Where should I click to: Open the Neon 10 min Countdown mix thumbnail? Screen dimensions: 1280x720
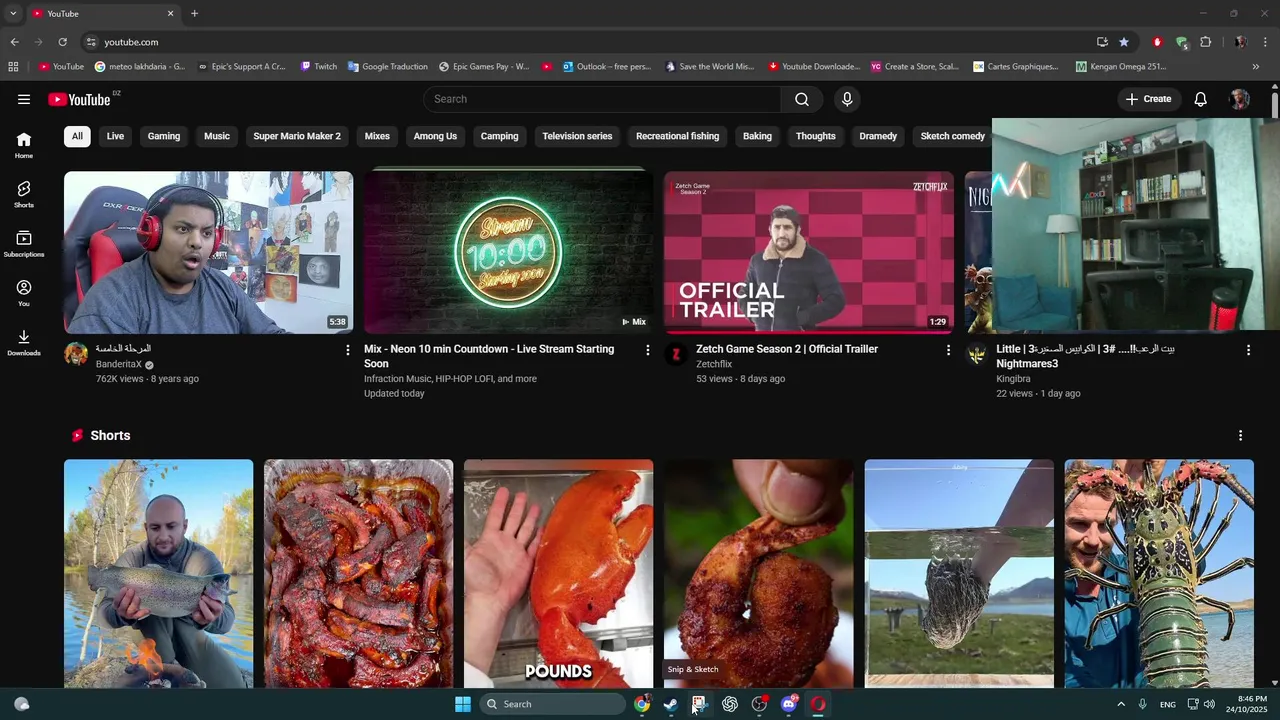click(508, 252)
